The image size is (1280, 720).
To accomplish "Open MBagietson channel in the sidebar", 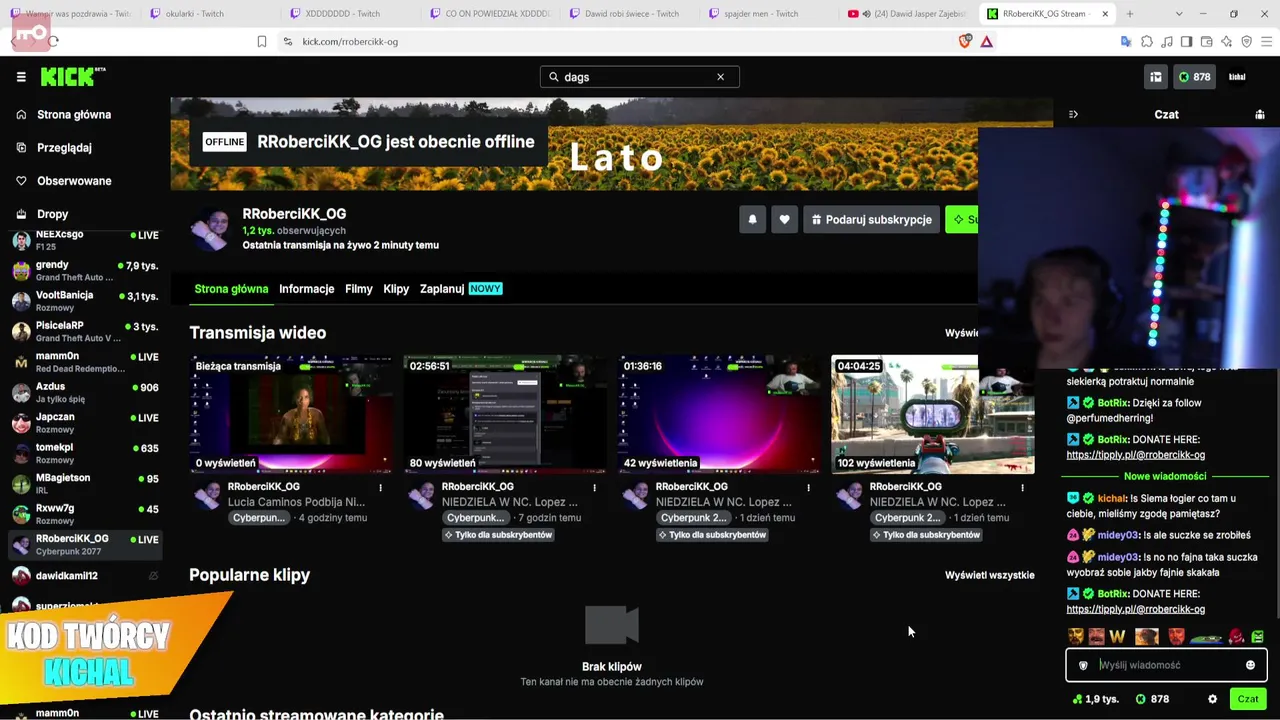I will 85,484.
